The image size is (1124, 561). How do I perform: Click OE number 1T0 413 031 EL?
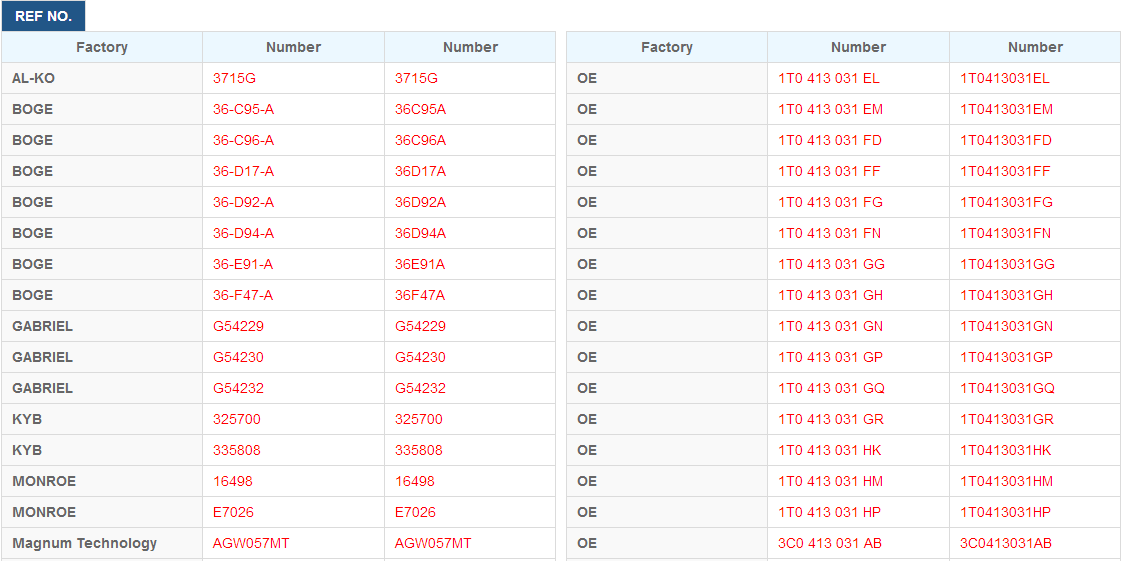coord(829,79)
